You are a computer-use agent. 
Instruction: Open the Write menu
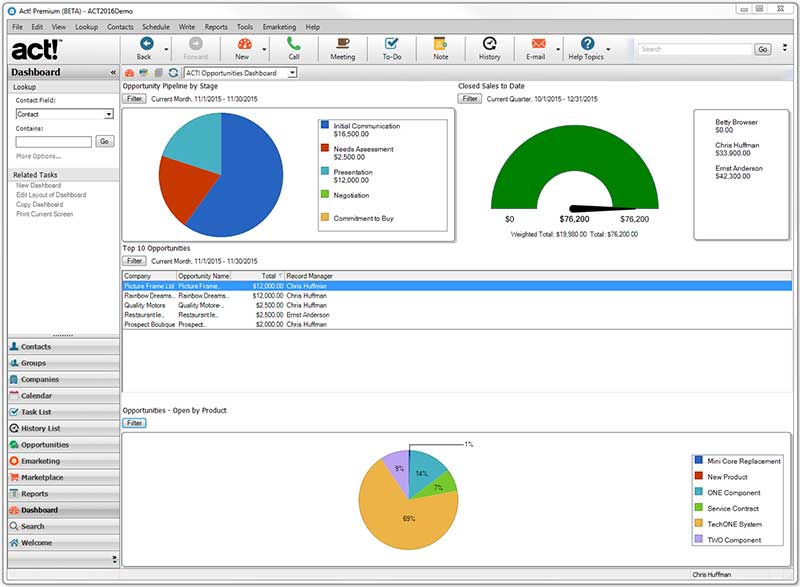pyautogui.click(x=187, y=27)
